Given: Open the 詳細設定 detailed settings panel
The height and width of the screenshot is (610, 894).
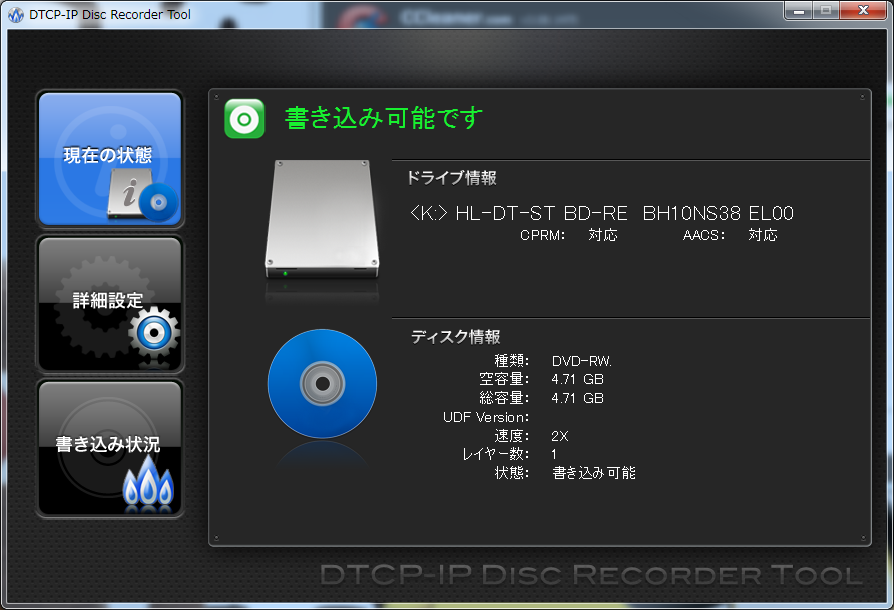Looking at the screenshot, I should (110, 304).
